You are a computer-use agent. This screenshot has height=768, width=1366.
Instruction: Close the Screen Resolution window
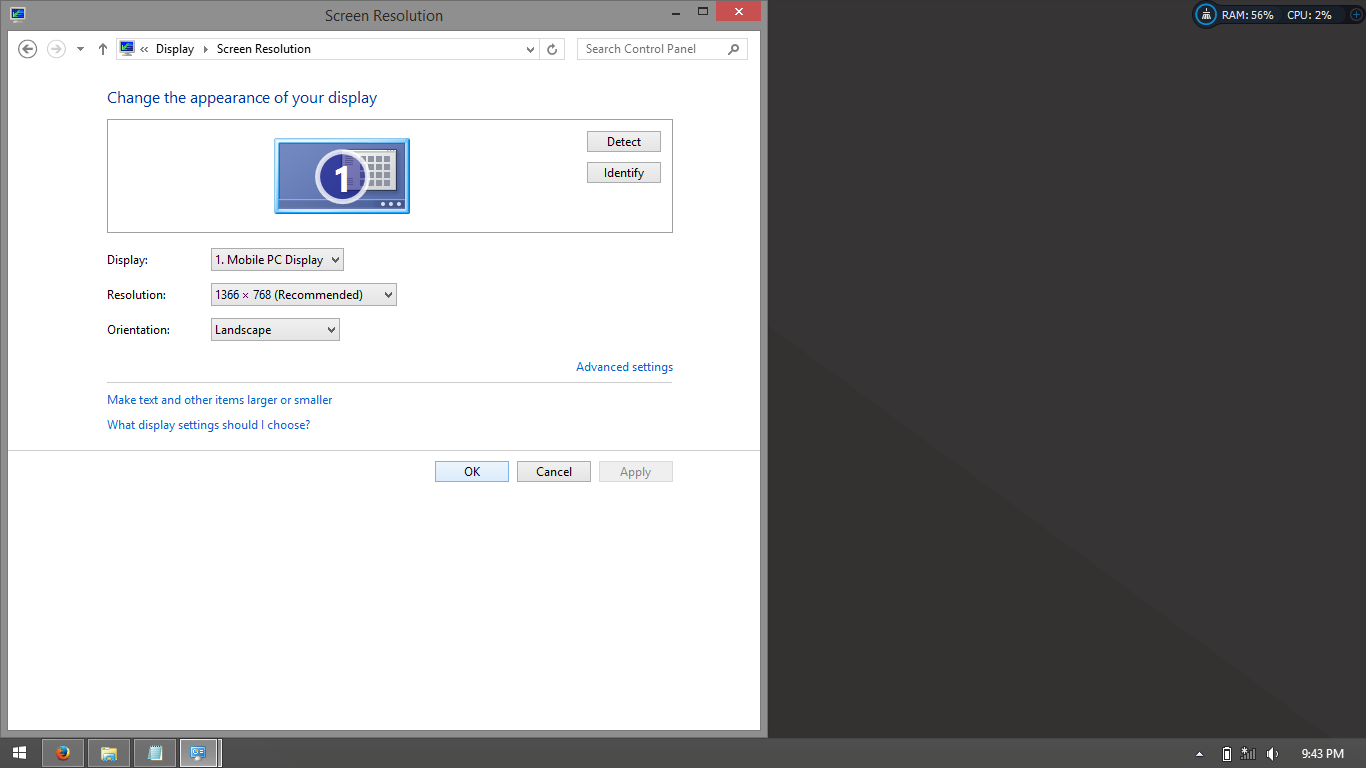739,12
